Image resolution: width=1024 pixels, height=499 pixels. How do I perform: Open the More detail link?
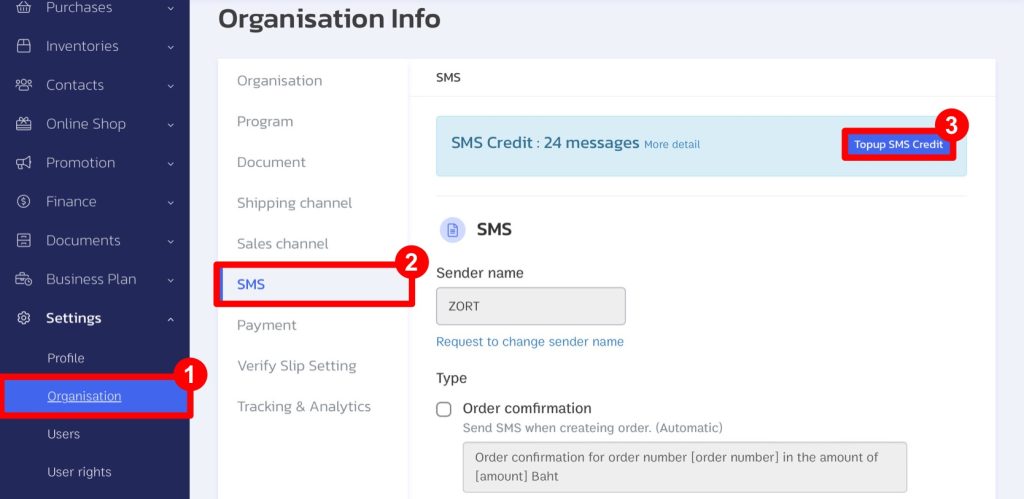pos(671,144)
